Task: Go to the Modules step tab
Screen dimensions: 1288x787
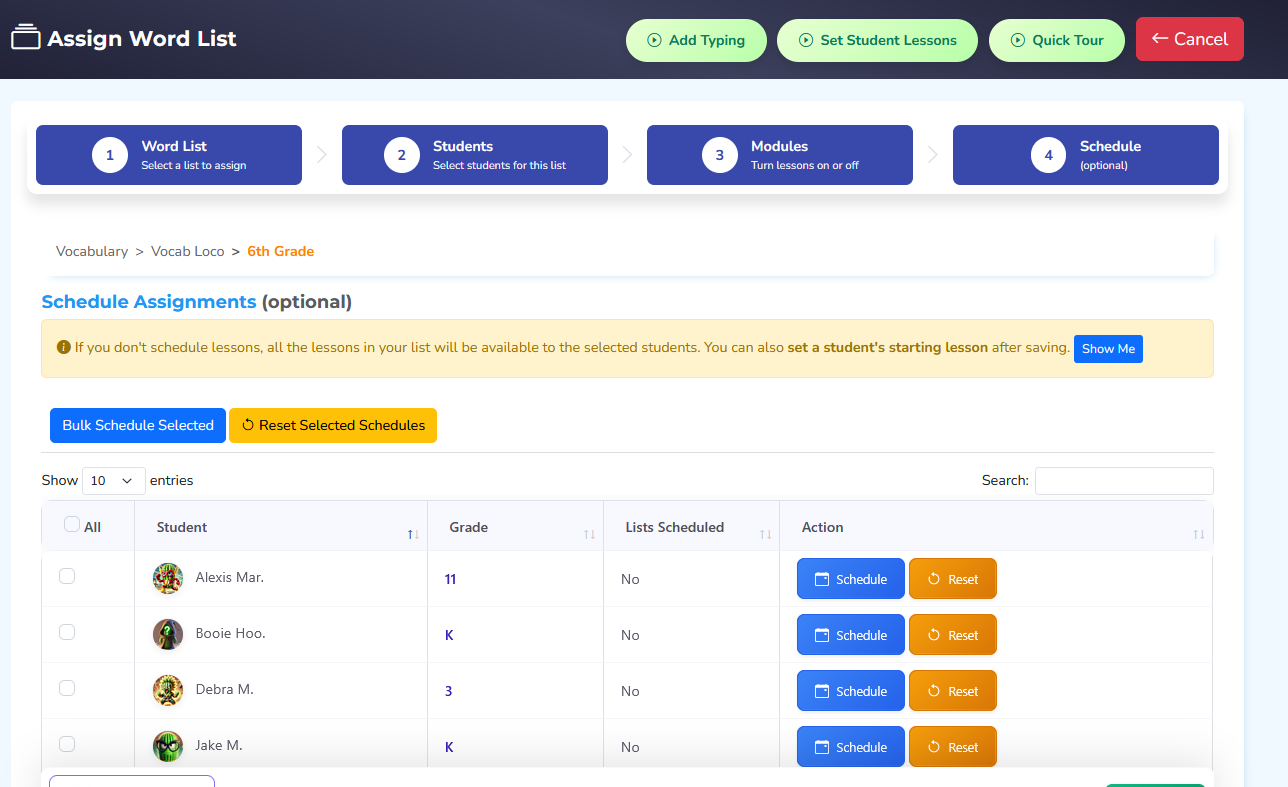Action: point(780,155)
